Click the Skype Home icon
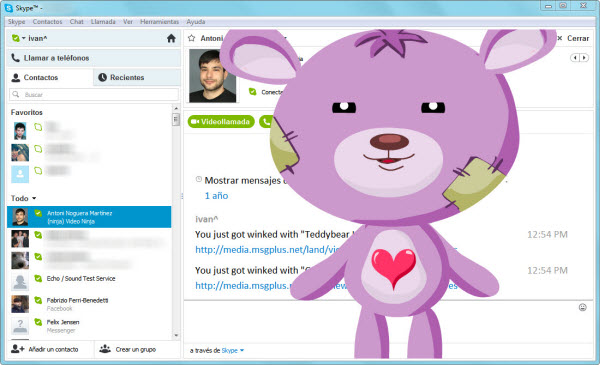This screenshot has height=365, width=600. pos(171,38)
